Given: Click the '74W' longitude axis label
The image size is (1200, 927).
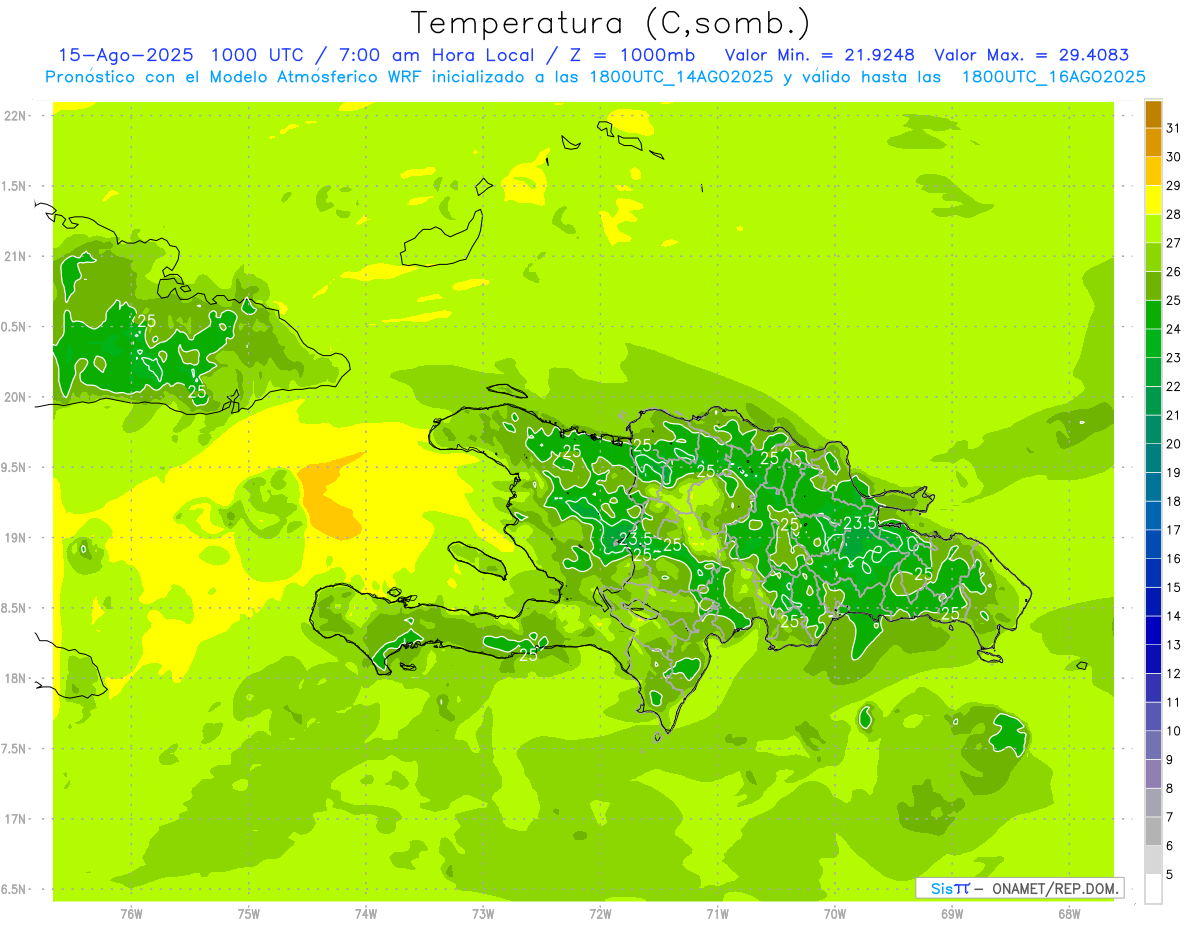Looking at the screenshot, I should (365, 914).
